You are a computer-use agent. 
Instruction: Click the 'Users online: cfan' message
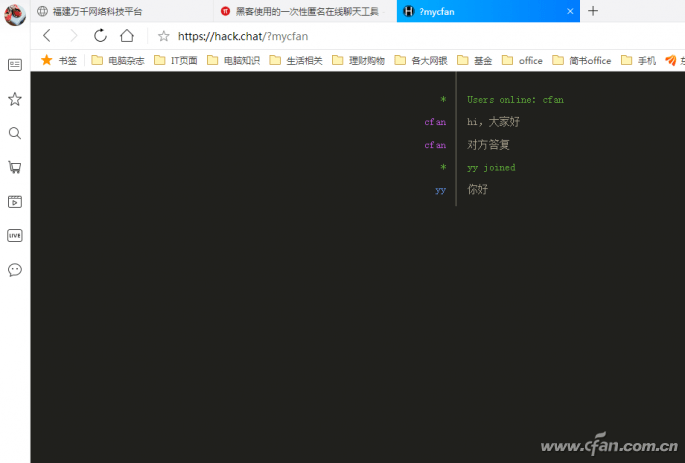(515, 100)
